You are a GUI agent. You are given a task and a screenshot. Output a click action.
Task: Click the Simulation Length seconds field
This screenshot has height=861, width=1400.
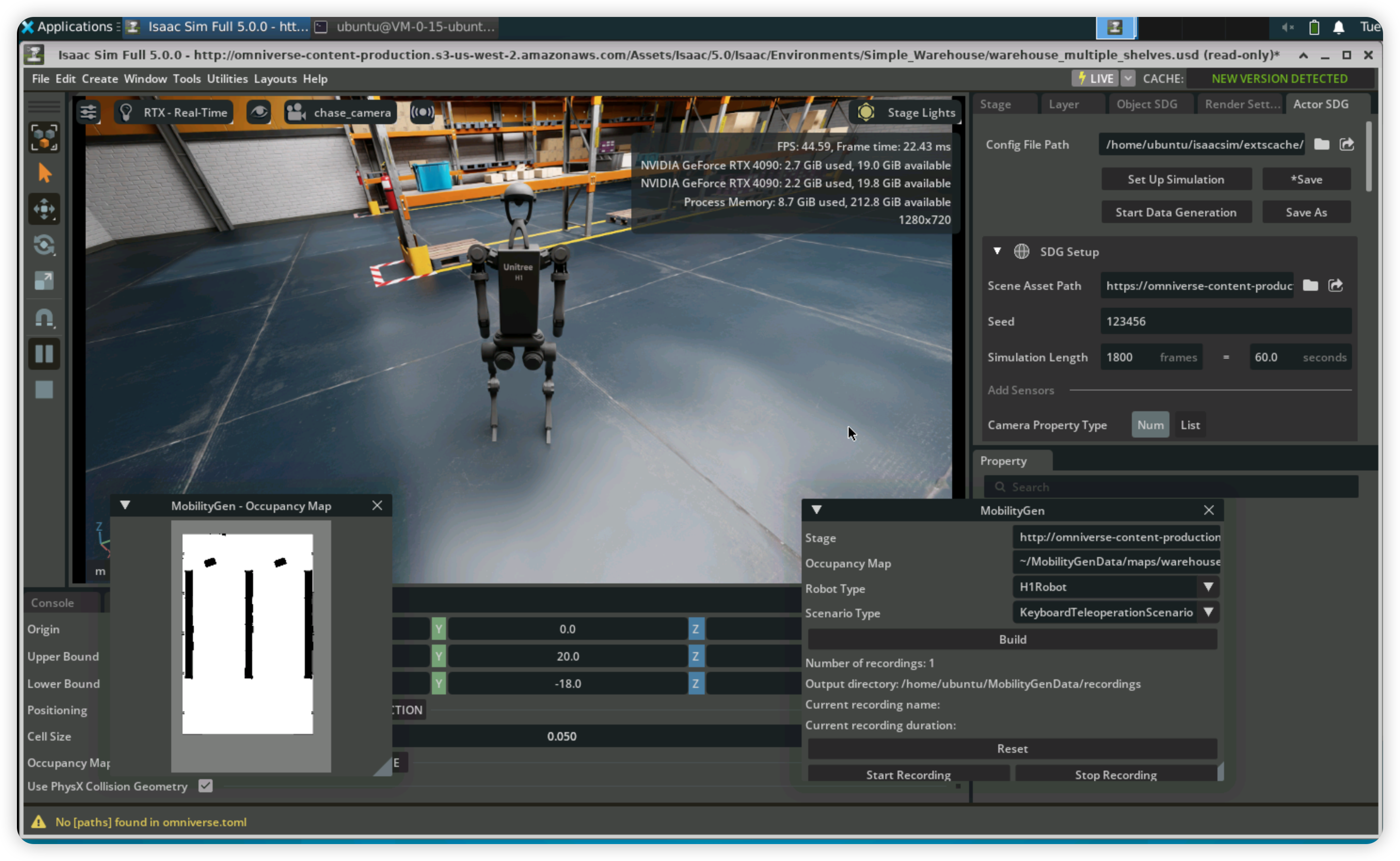point(1300,357)
